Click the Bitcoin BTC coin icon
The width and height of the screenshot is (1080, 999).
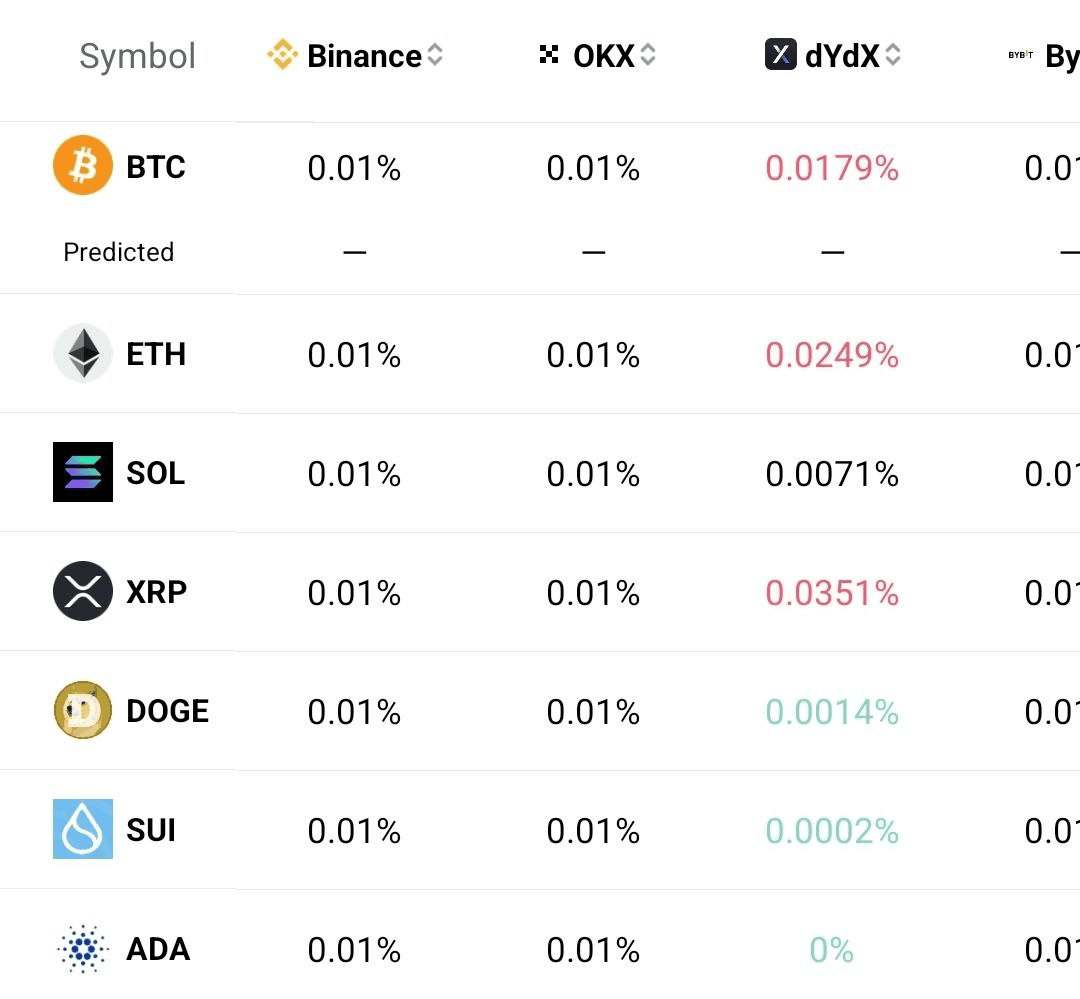(x=83, y=165)
